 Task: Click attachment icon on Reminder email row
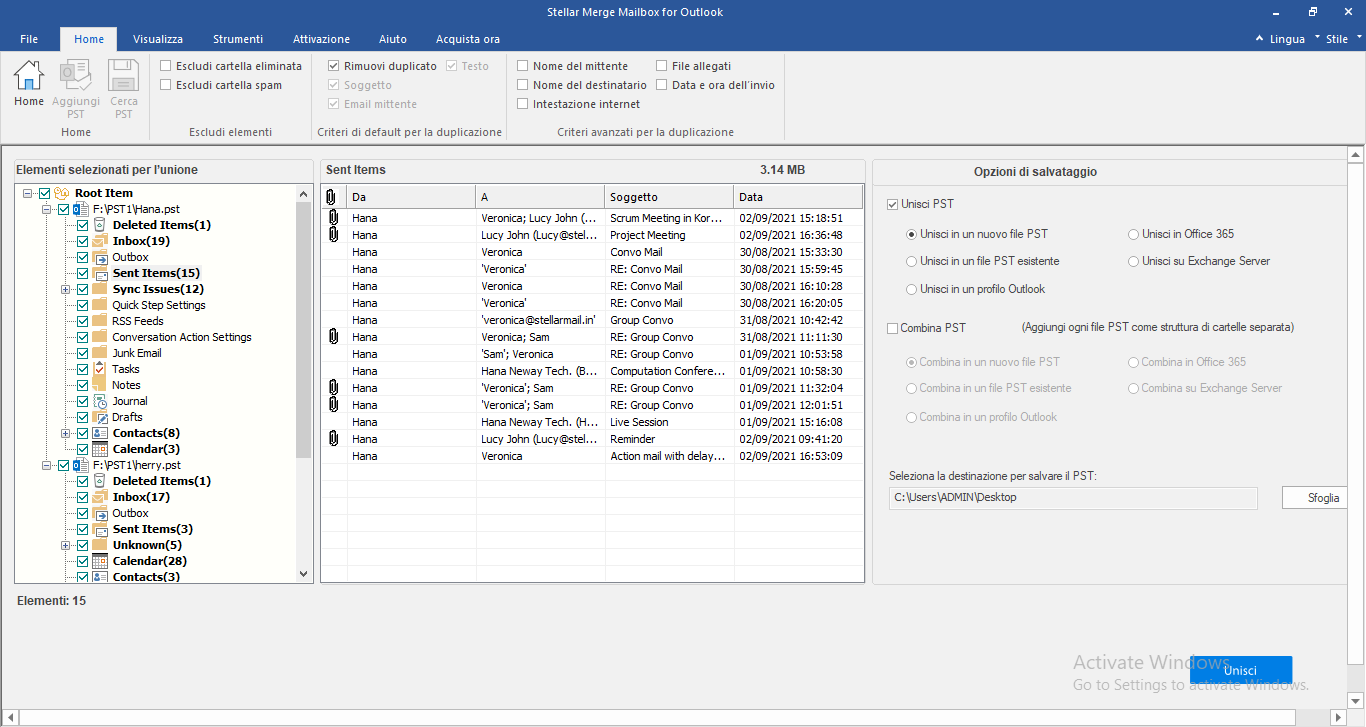(x=333, y=439)
